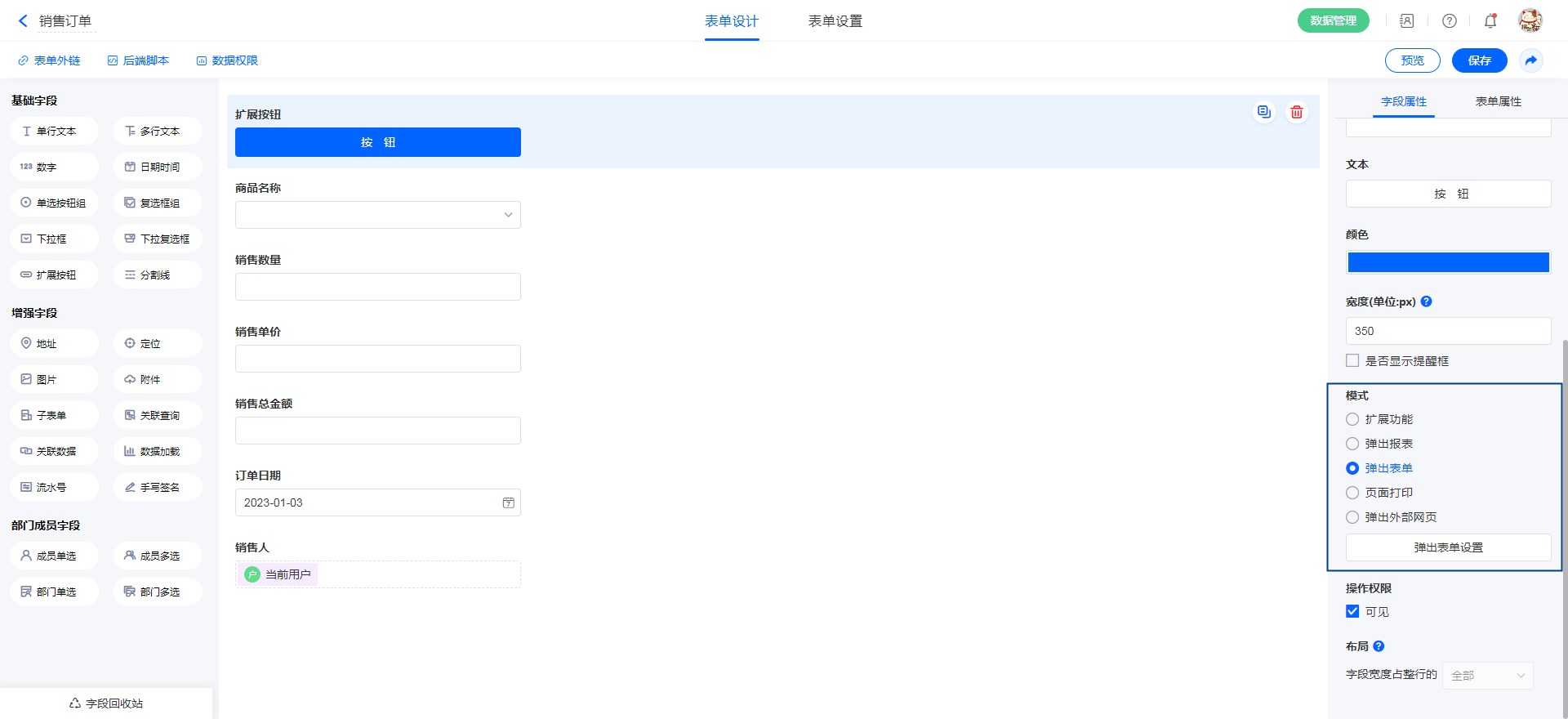Open the blue 颜色 swatch picker

point(1448,262)
